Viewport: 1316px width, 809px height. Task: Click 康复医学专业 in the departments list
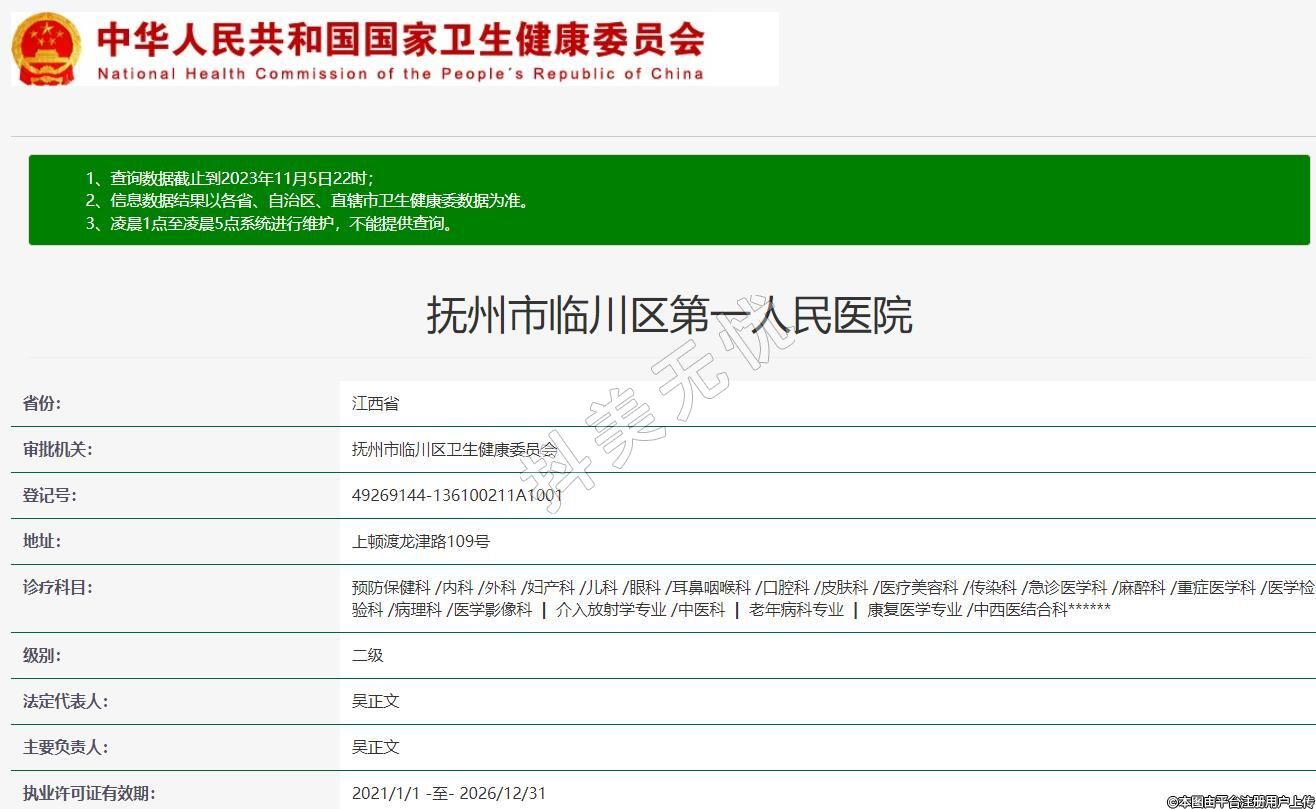point(914,609)
